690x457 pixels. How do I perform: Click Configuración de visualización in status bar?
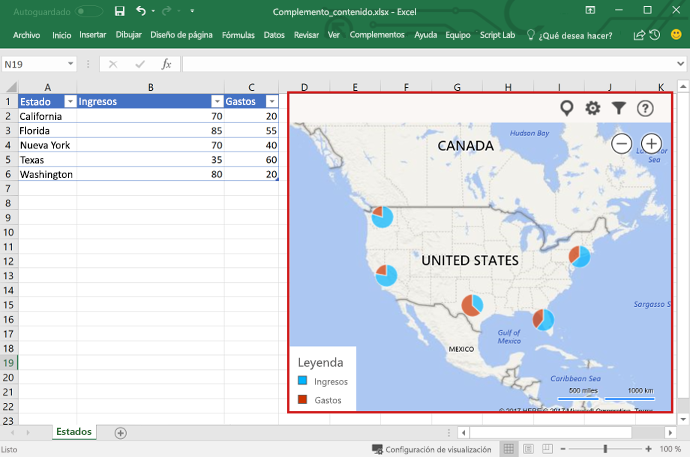click(x=432, y=449)
